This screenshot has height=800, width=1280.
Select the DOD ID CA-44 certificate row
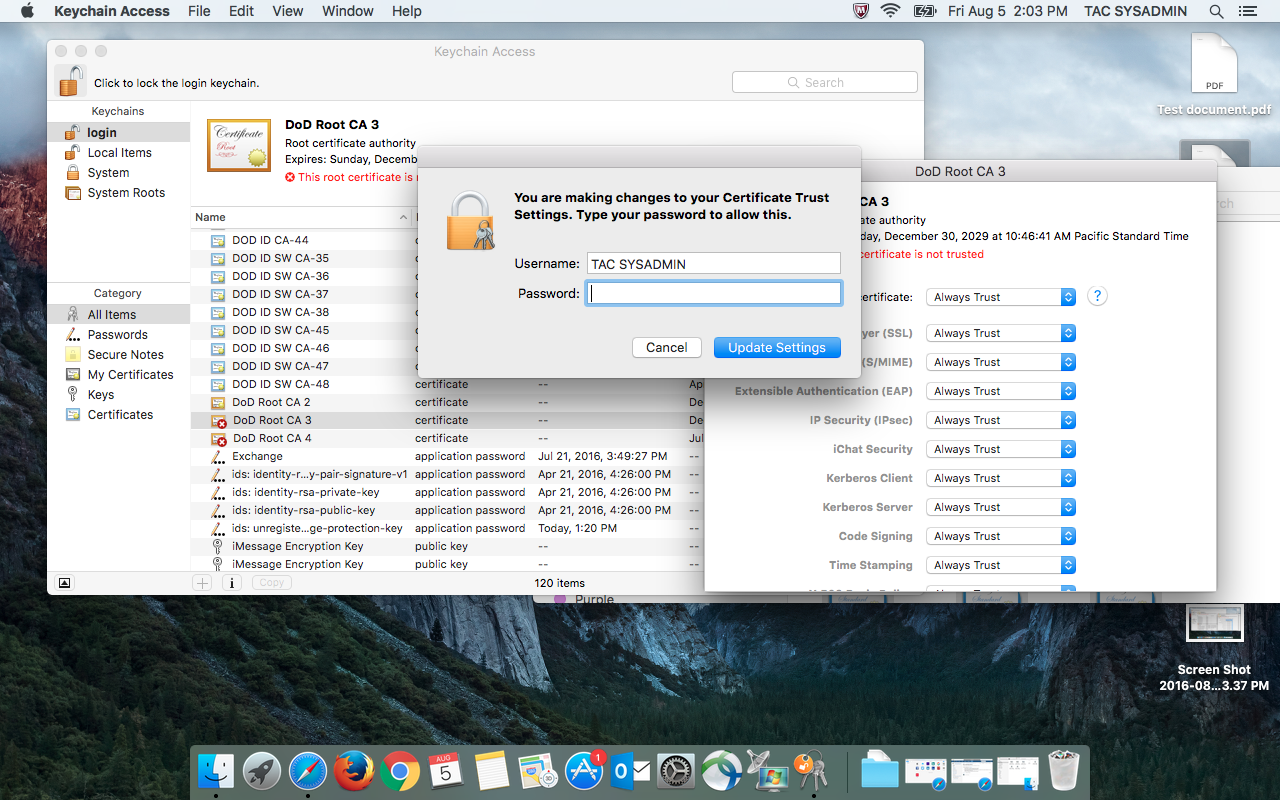coord(305,240)
